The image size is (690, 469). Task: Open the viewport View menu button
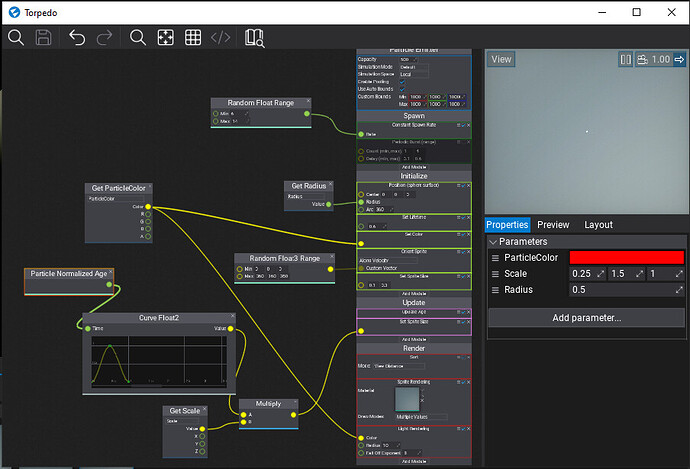point(502,60)
